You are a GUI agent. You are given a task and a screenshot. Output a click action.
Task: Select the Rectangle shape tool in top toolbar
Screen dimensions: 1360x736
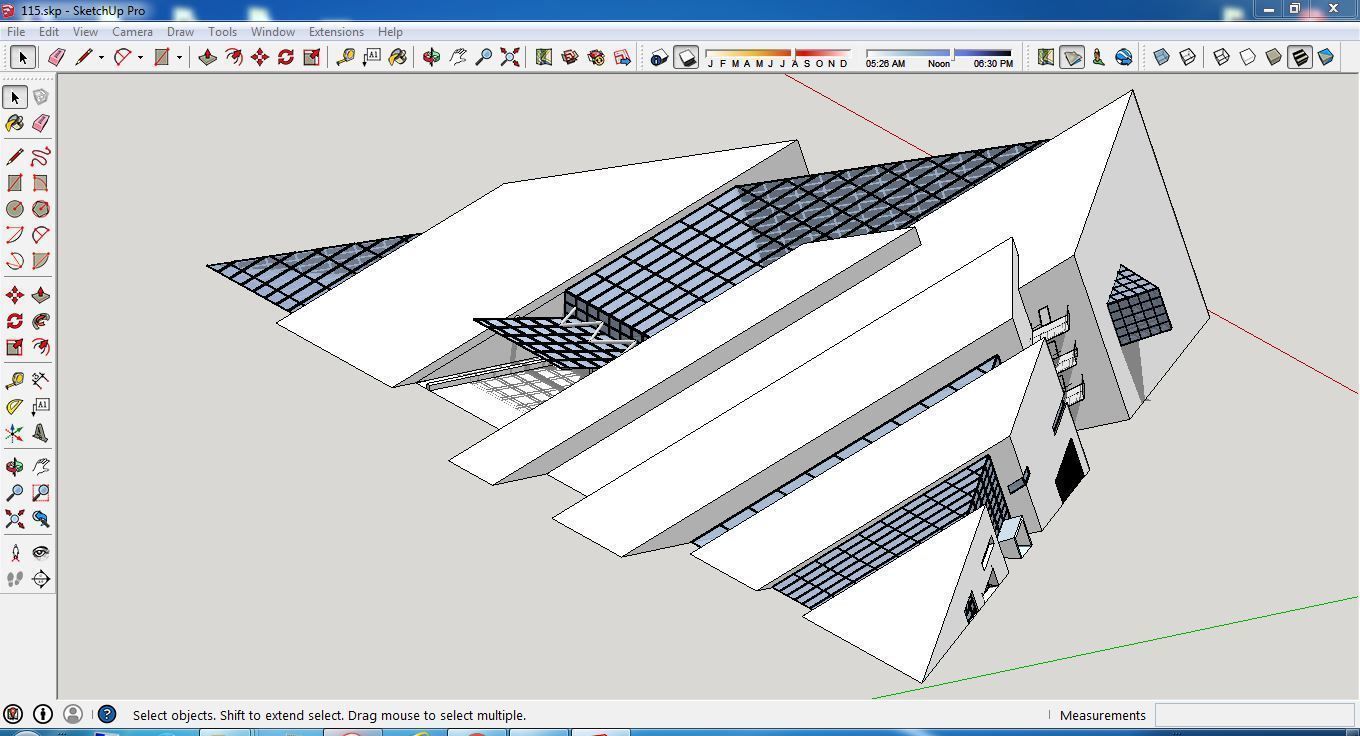point(161,57)
